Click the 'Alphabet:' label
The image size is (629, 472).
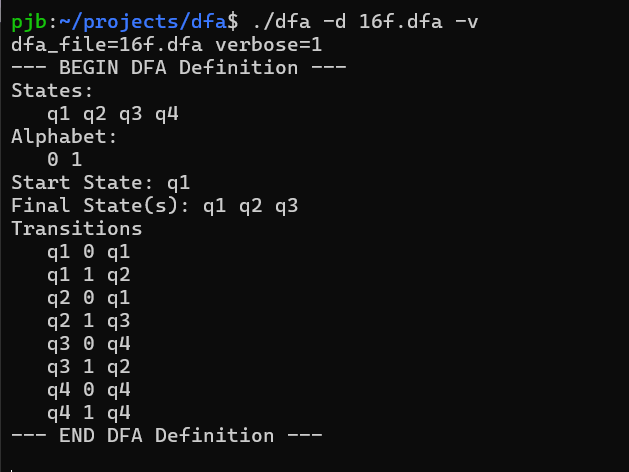pyautogui.click(x=64, y=137)
